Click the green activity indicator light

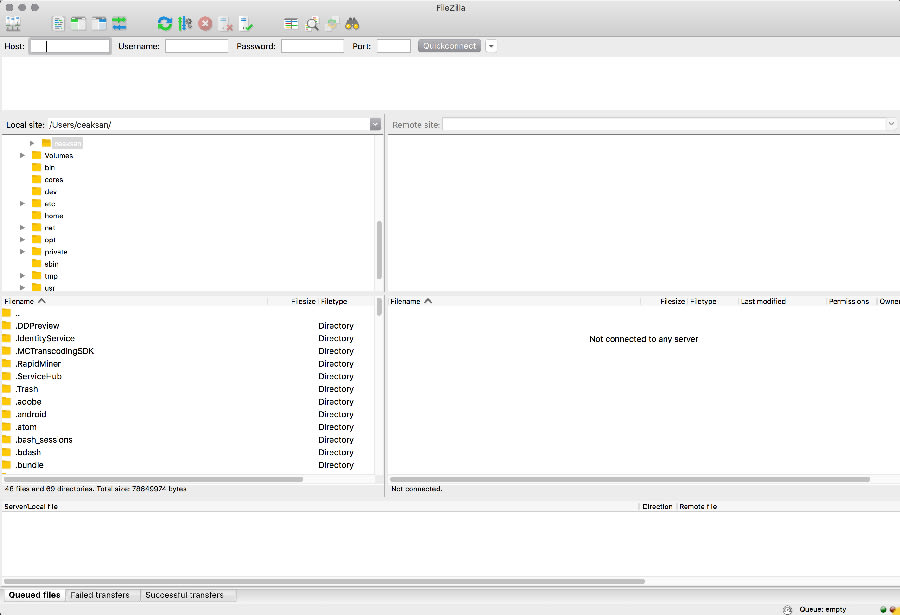(883, 610)
